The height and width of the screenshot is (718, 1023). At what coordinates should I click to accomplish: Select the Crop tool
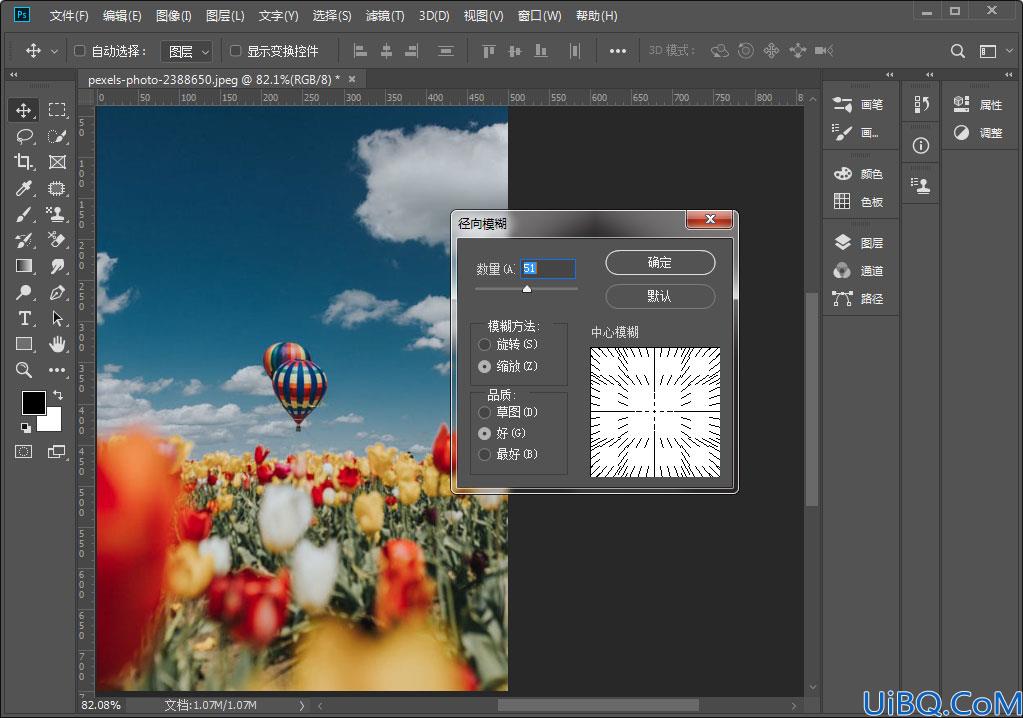click(x=23, y=162)
